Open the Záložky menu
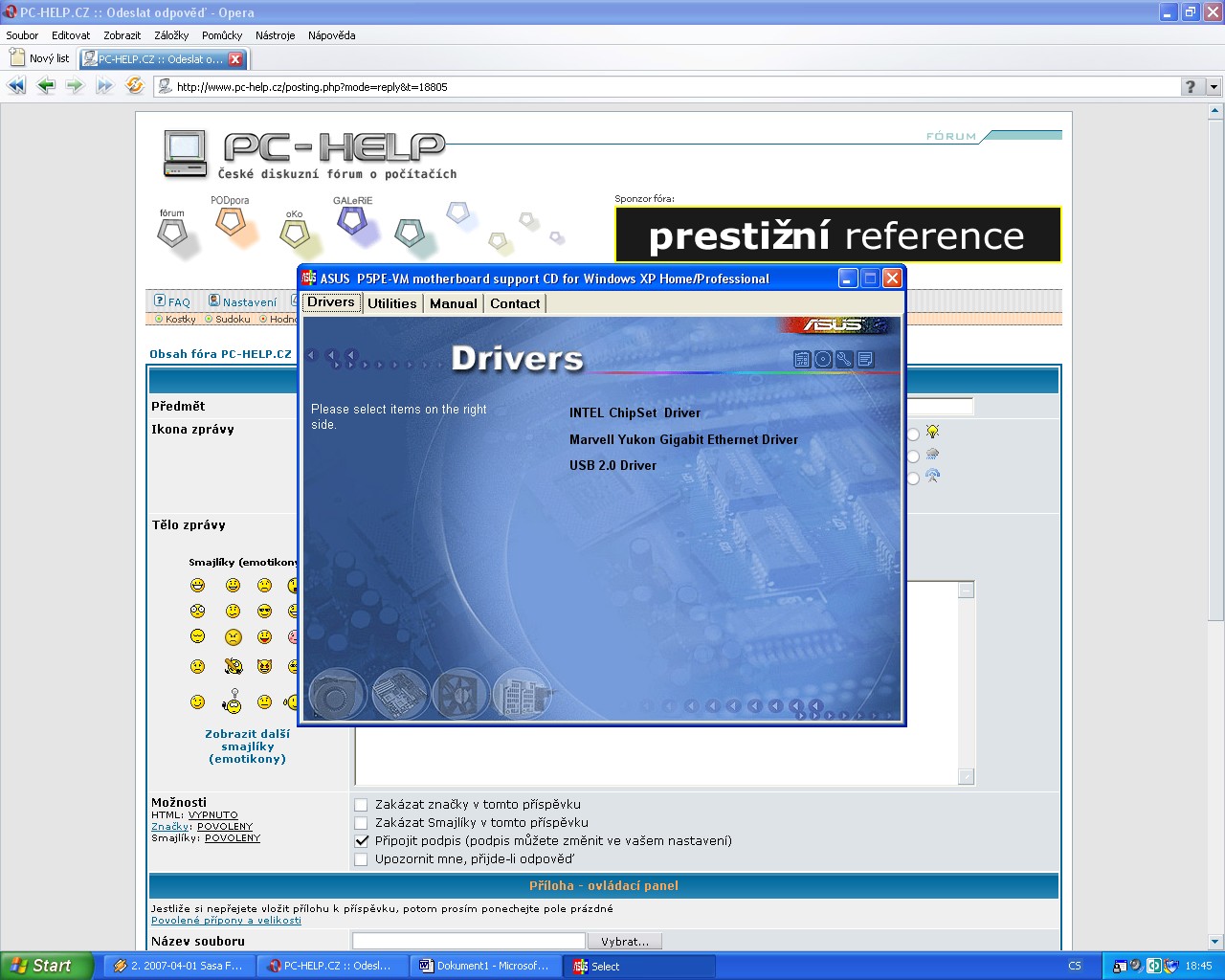Image resolution: width=1225 pixels, height=980 pixels. 171,35
